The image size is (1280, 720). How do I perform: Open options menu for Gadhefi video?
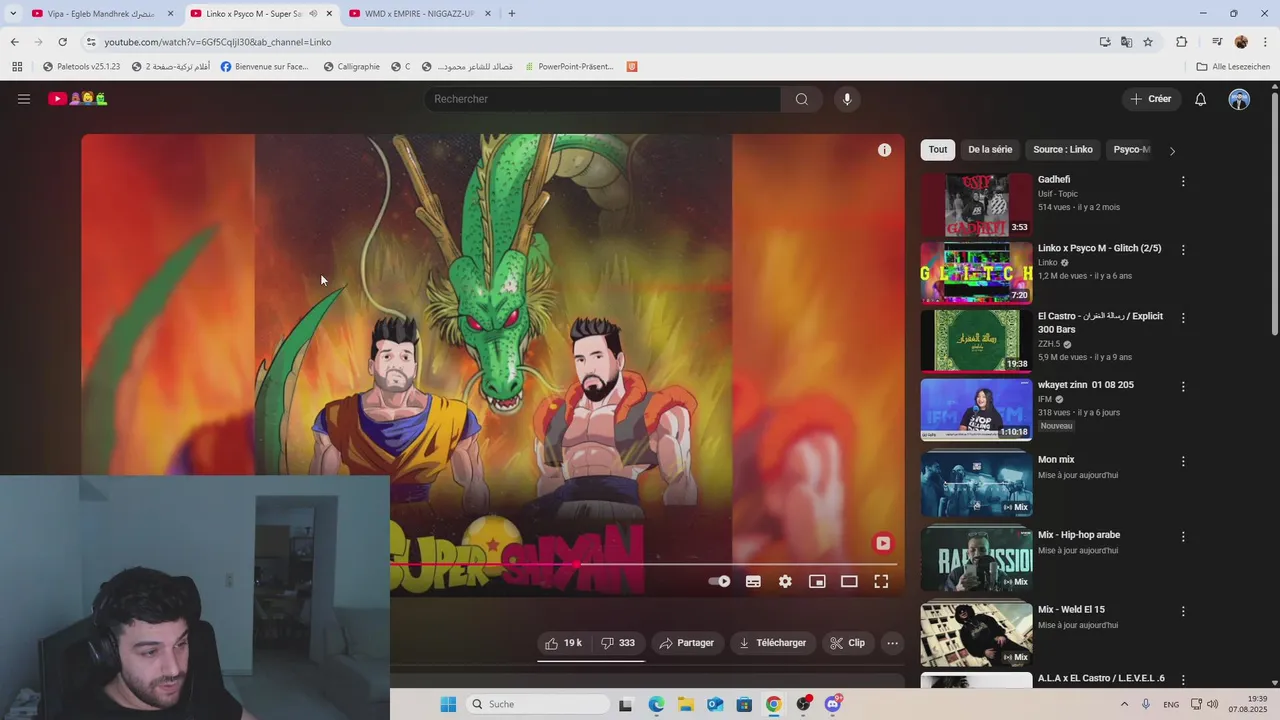(1183, 181)
